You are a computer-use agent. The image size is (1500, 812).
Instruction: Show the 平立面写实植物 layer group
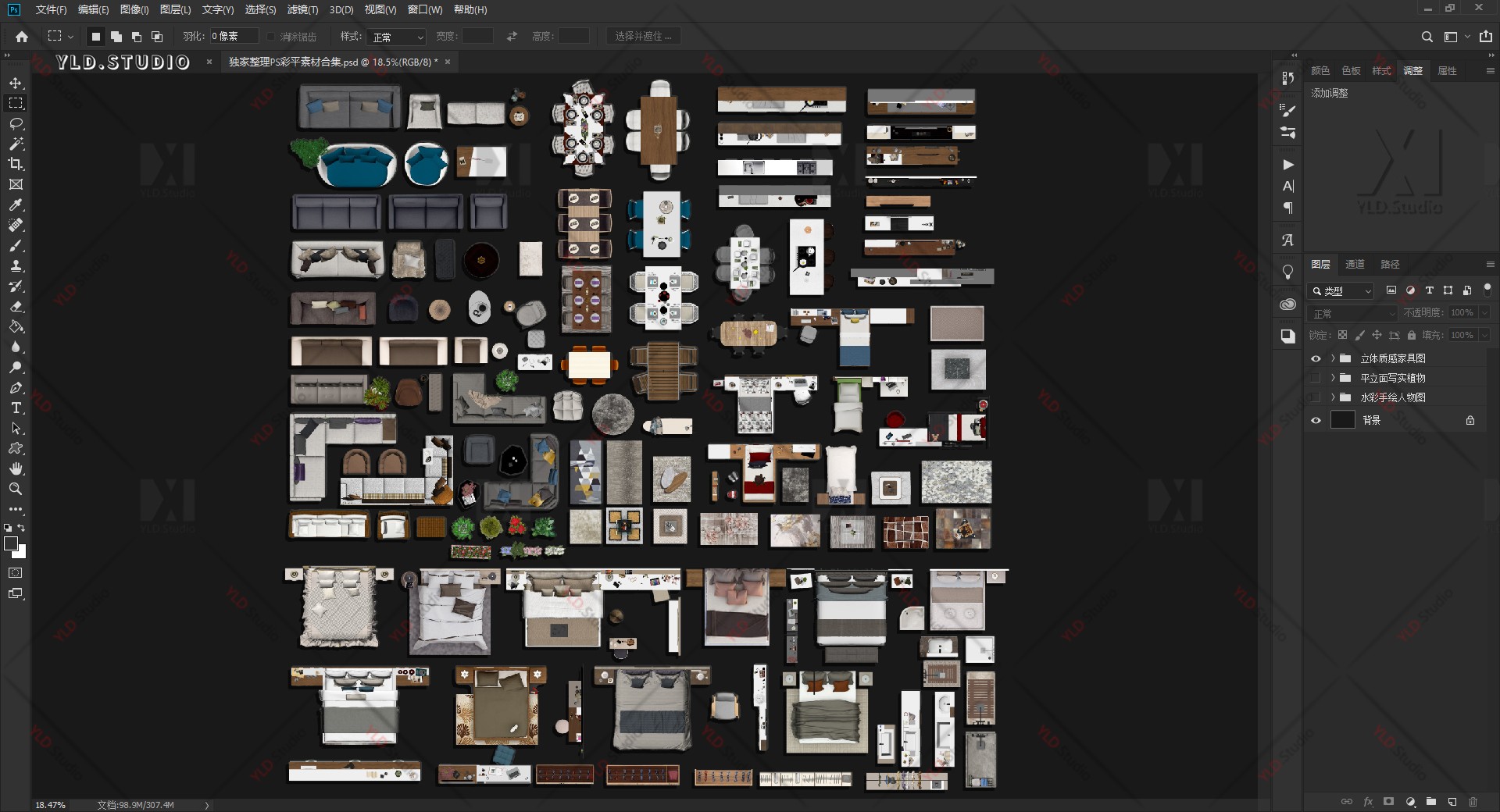pos(1316,378)
